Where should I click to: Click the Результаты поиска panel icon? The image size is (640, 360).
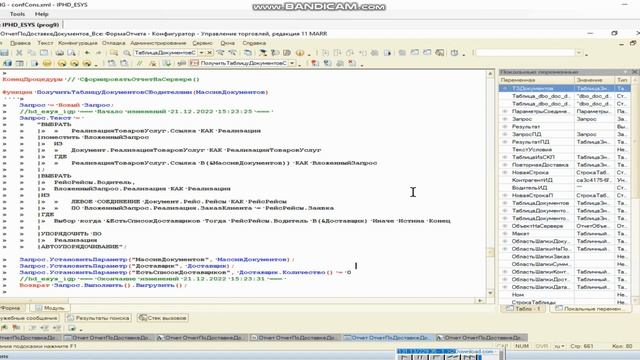70,318
